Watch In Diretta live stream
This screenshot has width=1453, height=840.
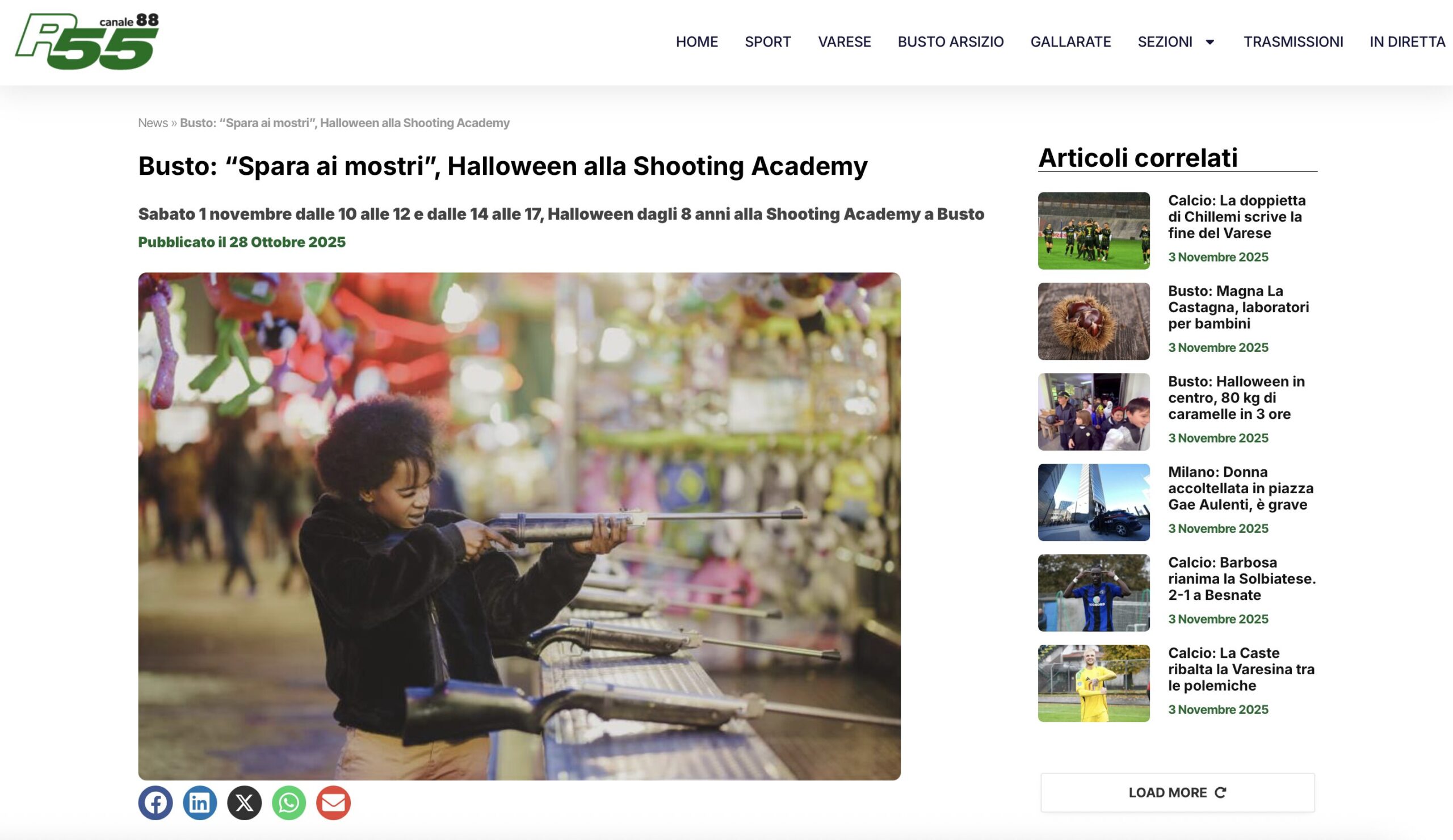click(1407, 42)
